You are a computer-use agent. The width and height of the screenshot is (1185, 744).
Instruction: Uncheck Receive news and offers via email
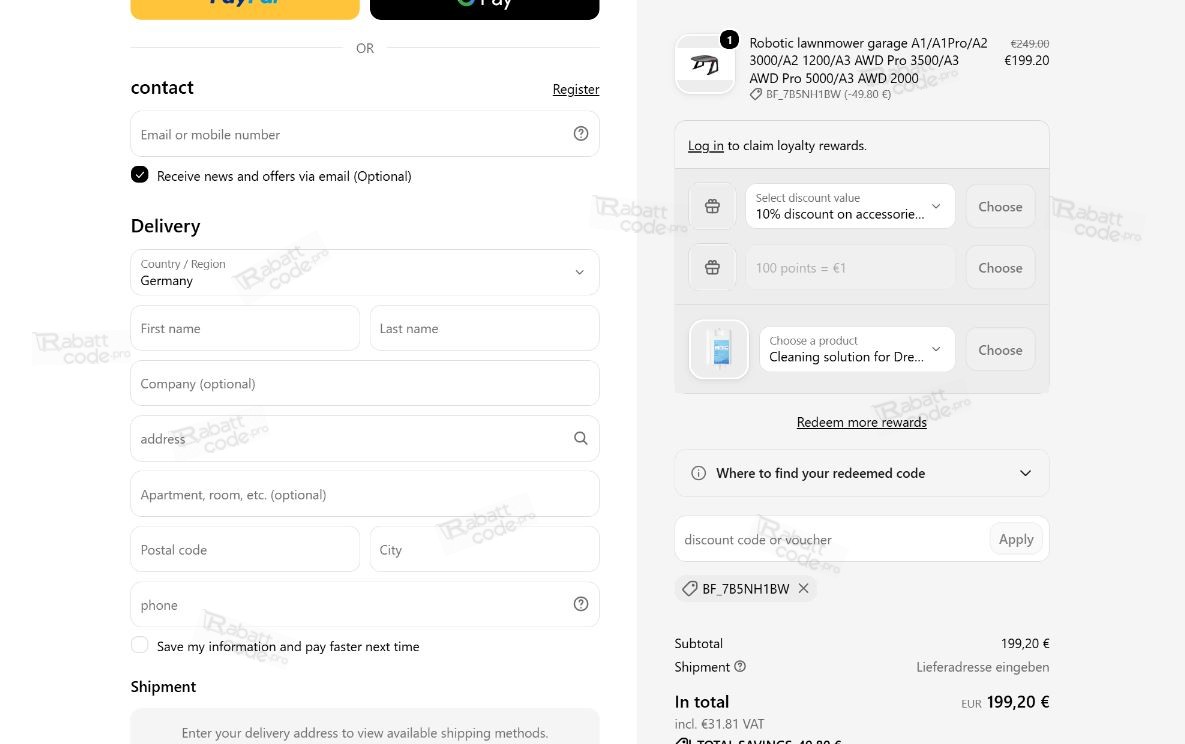click(x=140, y=175)
